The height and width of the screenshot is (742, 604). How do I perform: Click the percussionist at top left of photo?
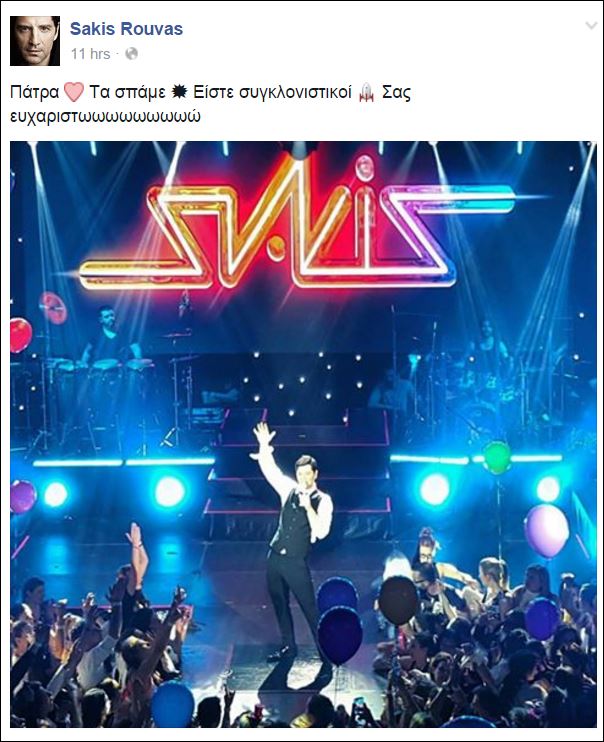(110, 334)
